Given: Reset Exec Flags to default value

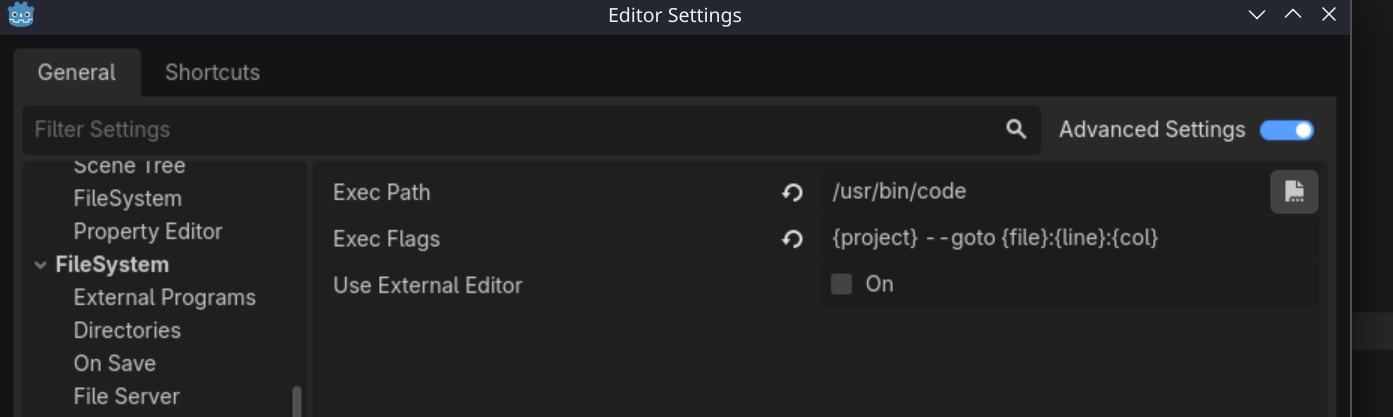Looking at the screenshot, I should click(x=793, y=239).
